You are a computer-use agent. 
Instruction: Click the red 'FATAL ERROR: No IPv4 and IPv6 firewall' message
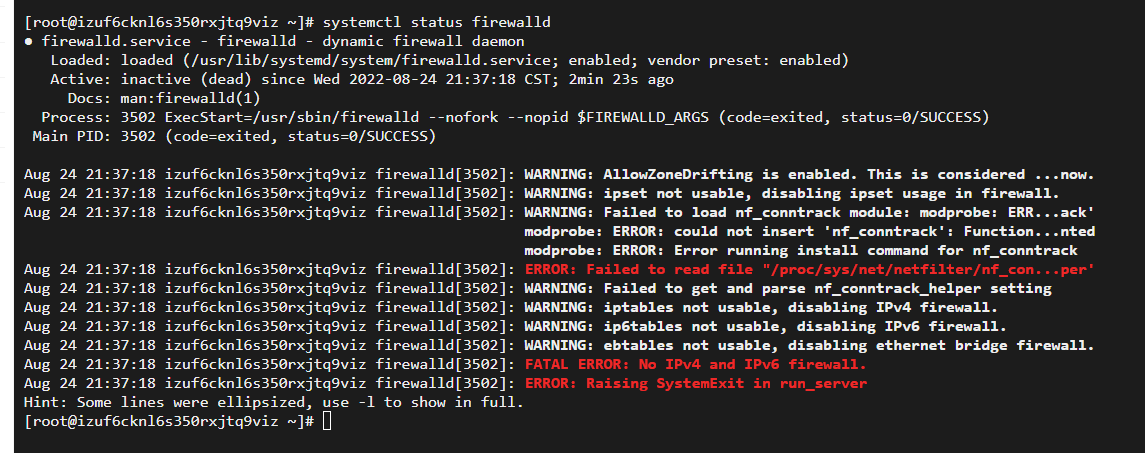point(695,365)
